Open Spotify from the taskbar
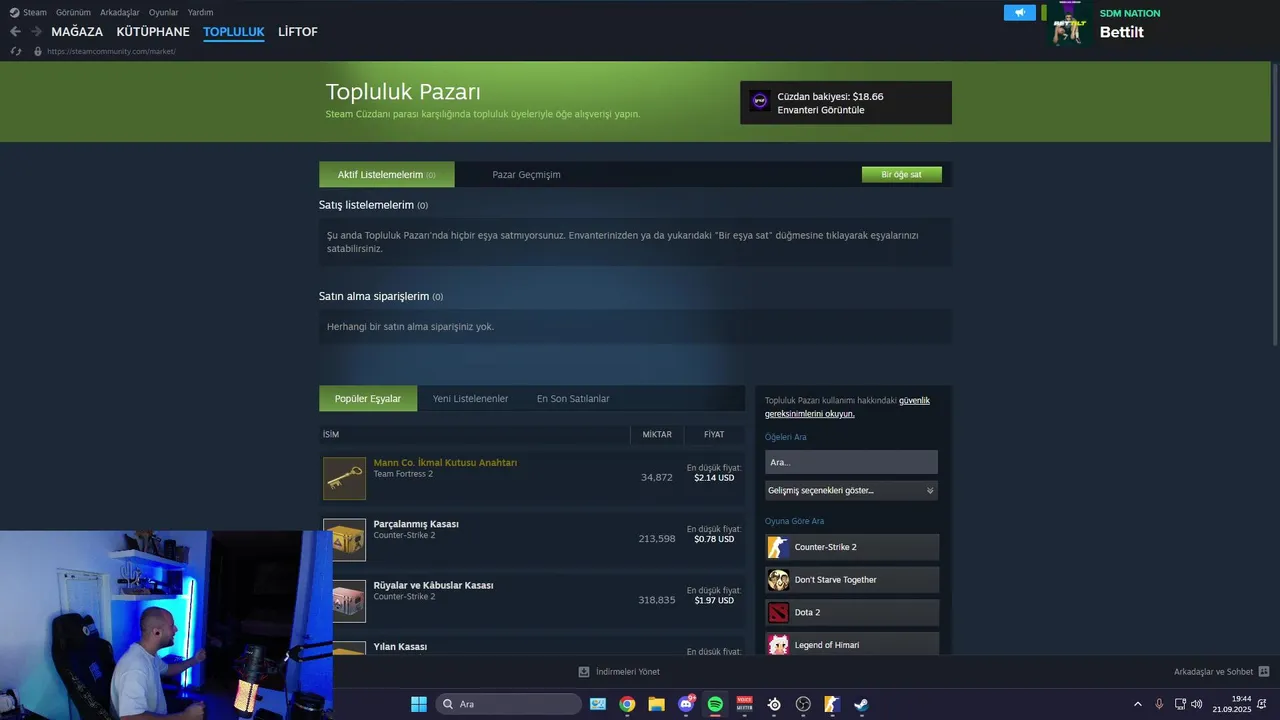Screen dimensions: 1280x720 715,704
